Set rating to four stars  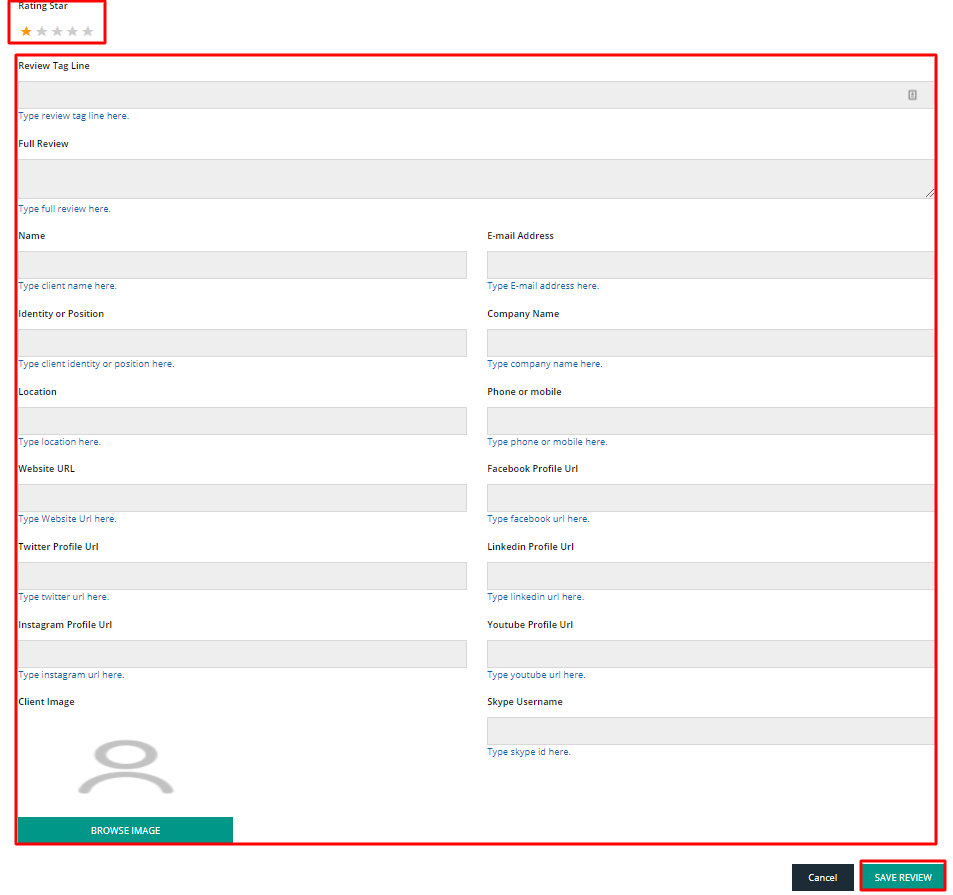[x=72, y=32]
